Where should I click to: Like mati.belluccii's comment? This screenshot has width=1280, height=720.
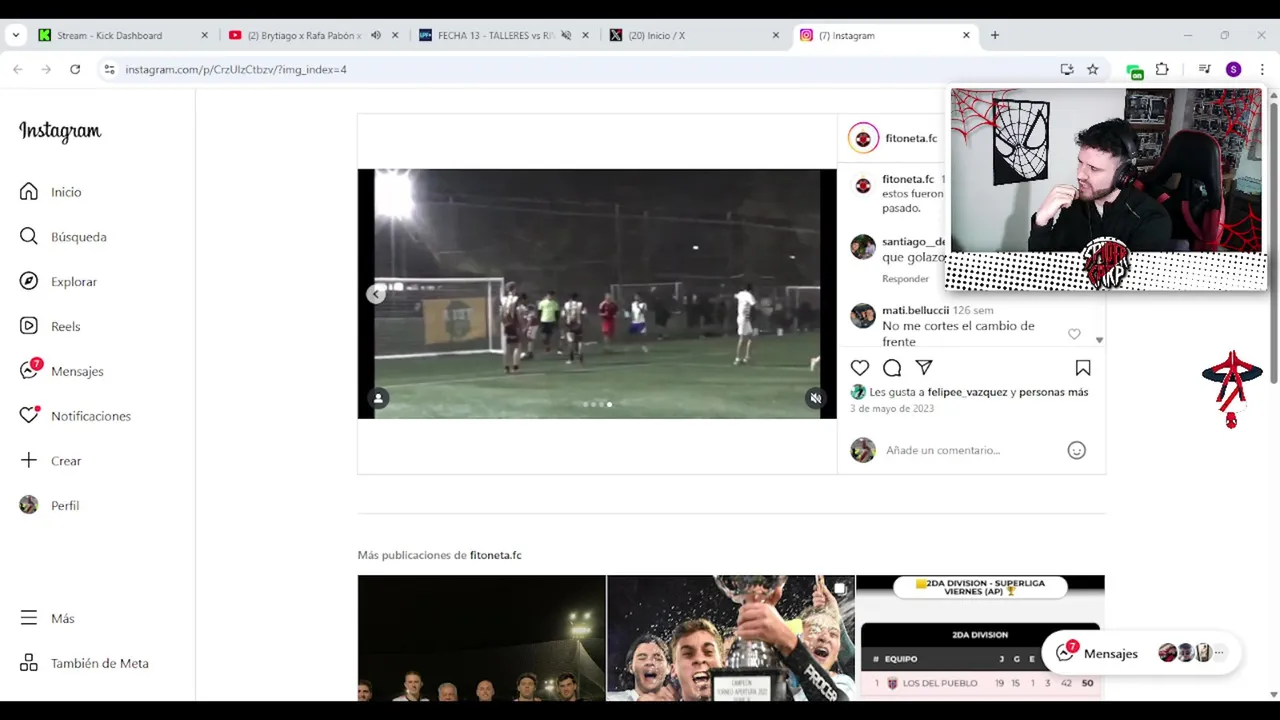point(1074,334)
